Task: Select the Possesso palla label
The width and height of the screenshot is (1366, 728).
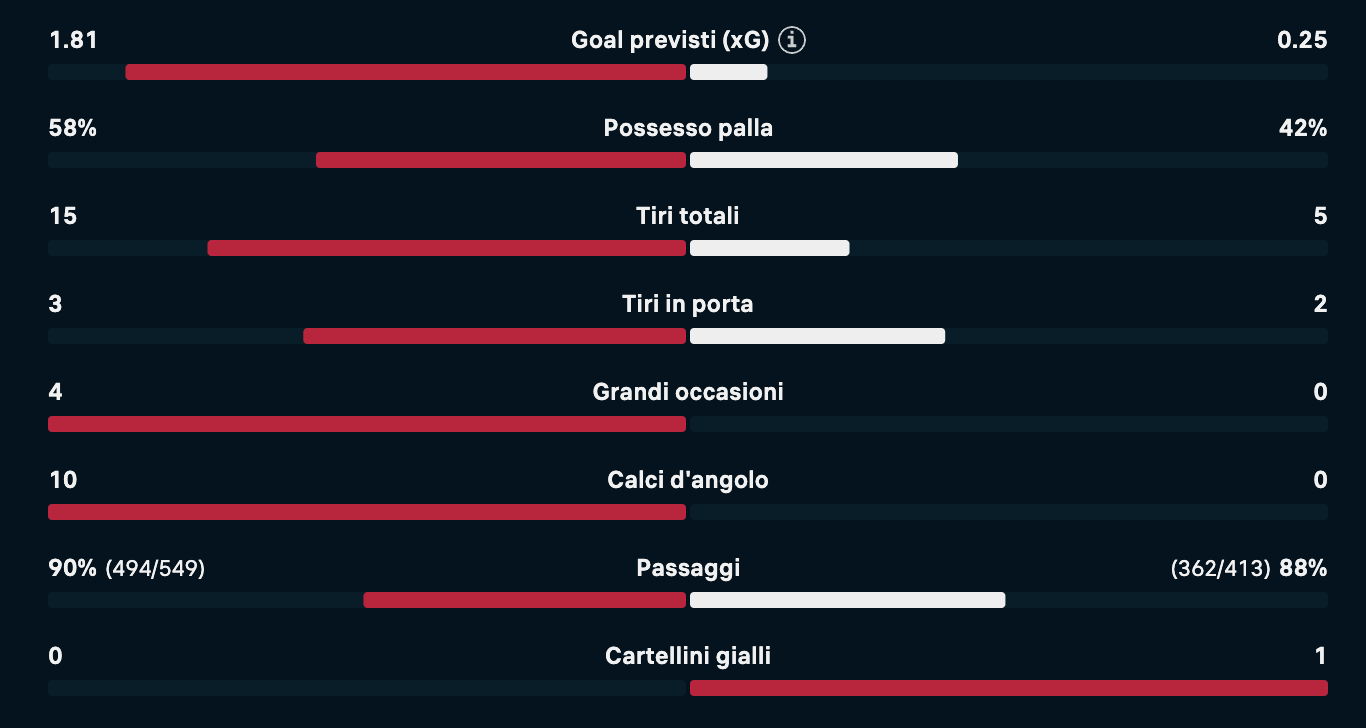Action: (688, 128)
